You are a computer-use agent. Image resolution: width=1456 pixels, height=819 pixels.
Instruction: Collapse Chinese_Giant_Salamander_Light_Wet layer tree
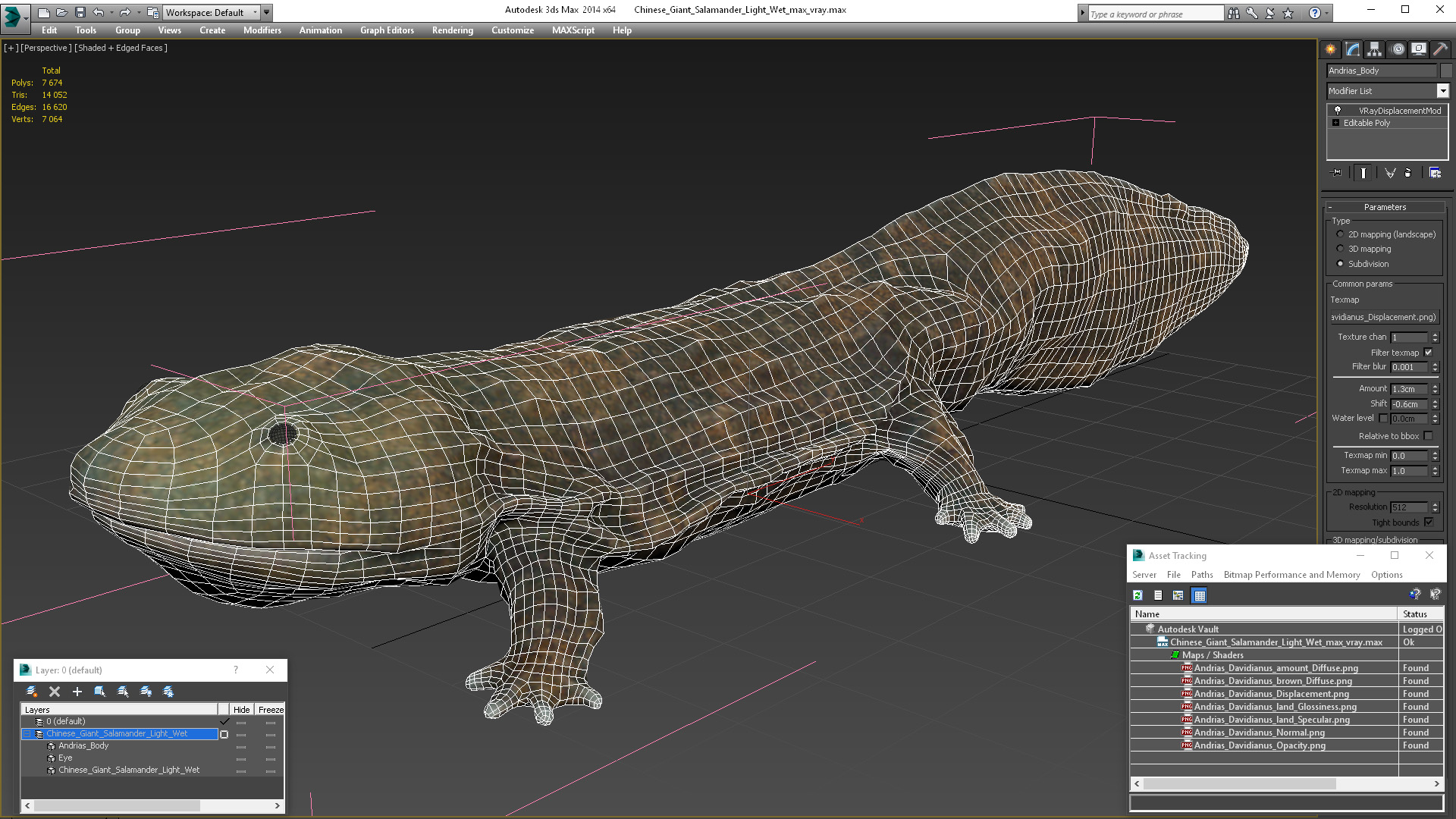[x=27, y=734]
